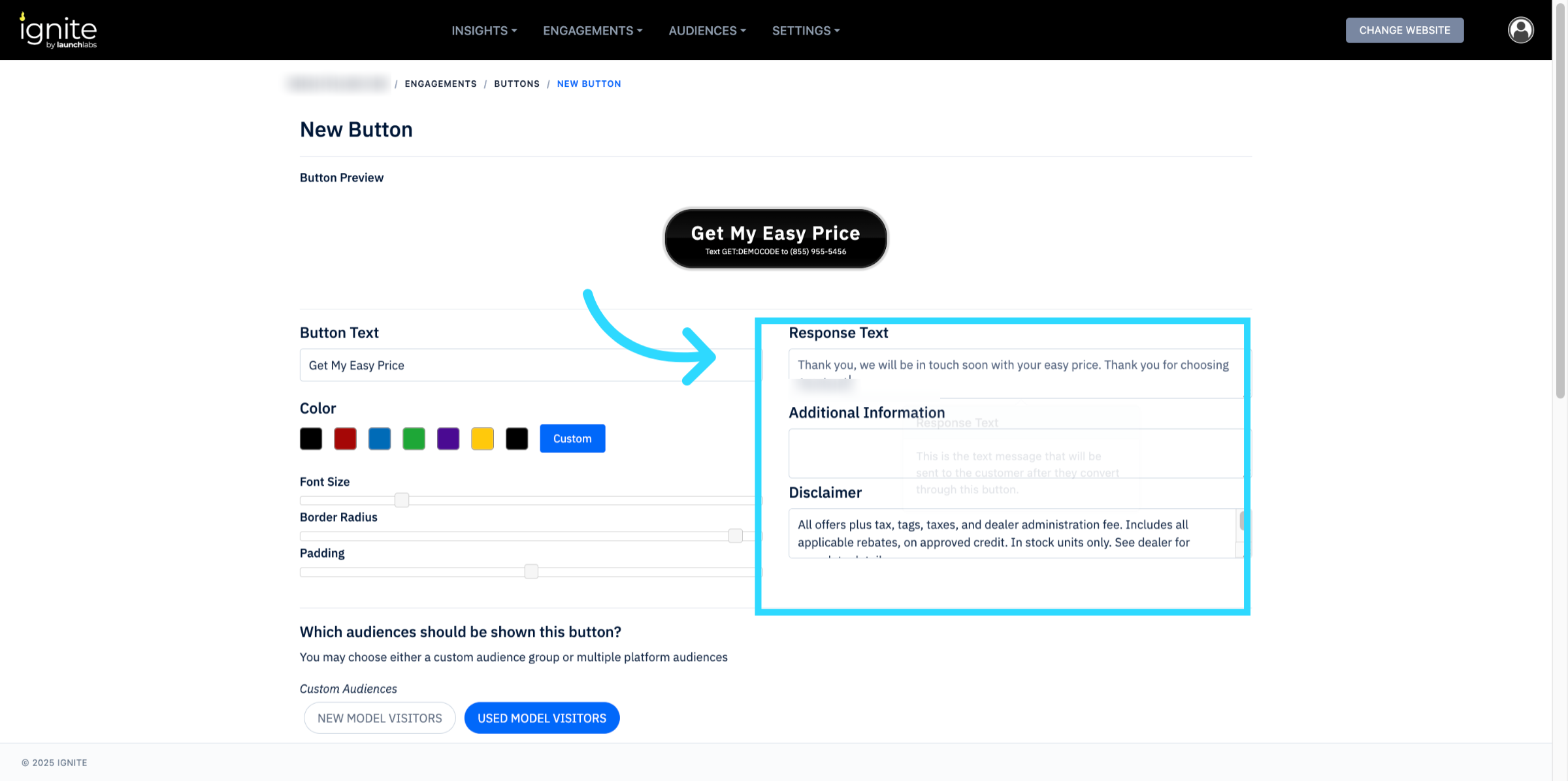
Task: Select the red color swatch
Action: coord(345,439)
